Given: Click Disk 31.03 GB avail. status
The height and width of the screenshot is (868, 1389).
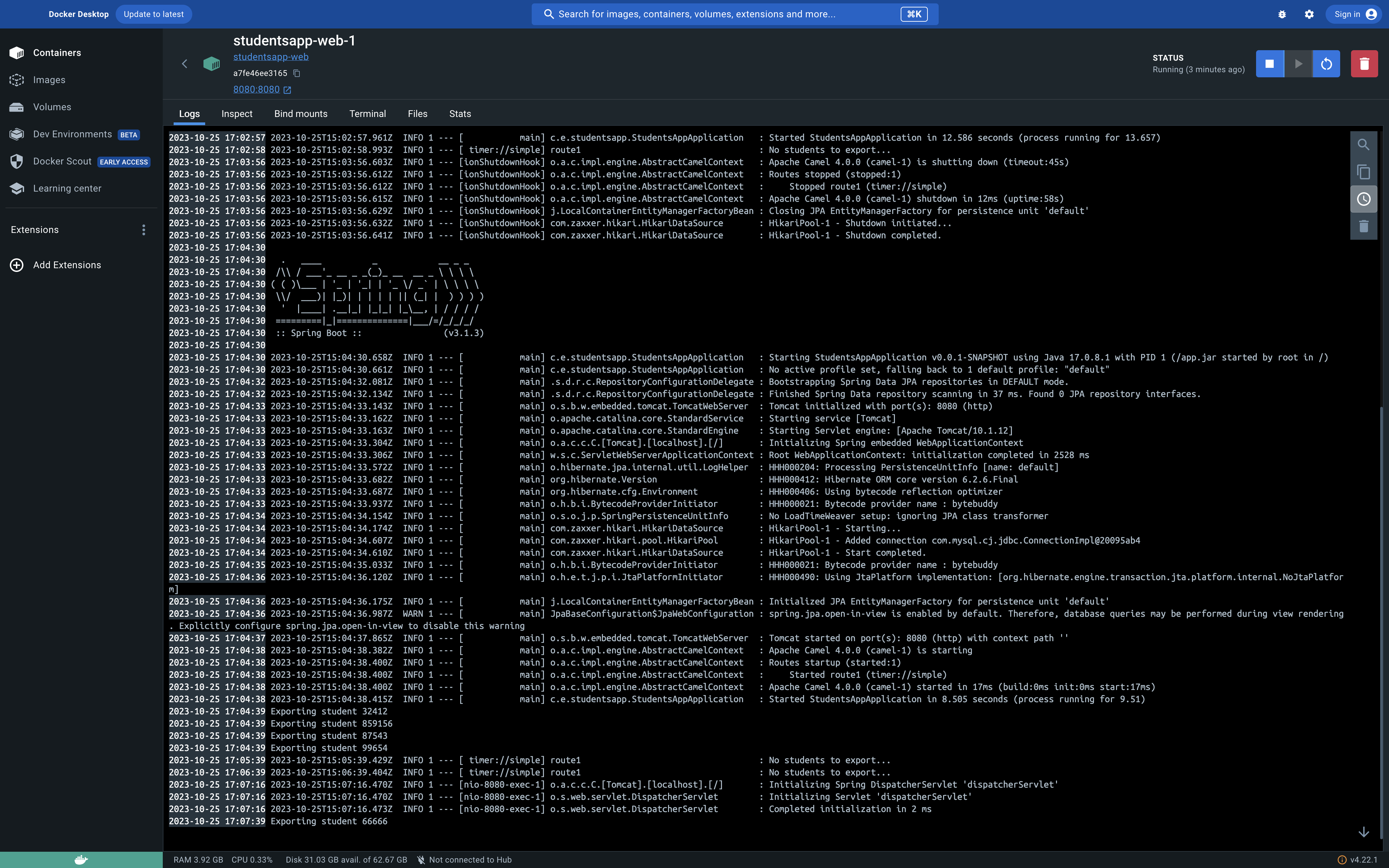Looking at the screenshot, I should [346, 860].
